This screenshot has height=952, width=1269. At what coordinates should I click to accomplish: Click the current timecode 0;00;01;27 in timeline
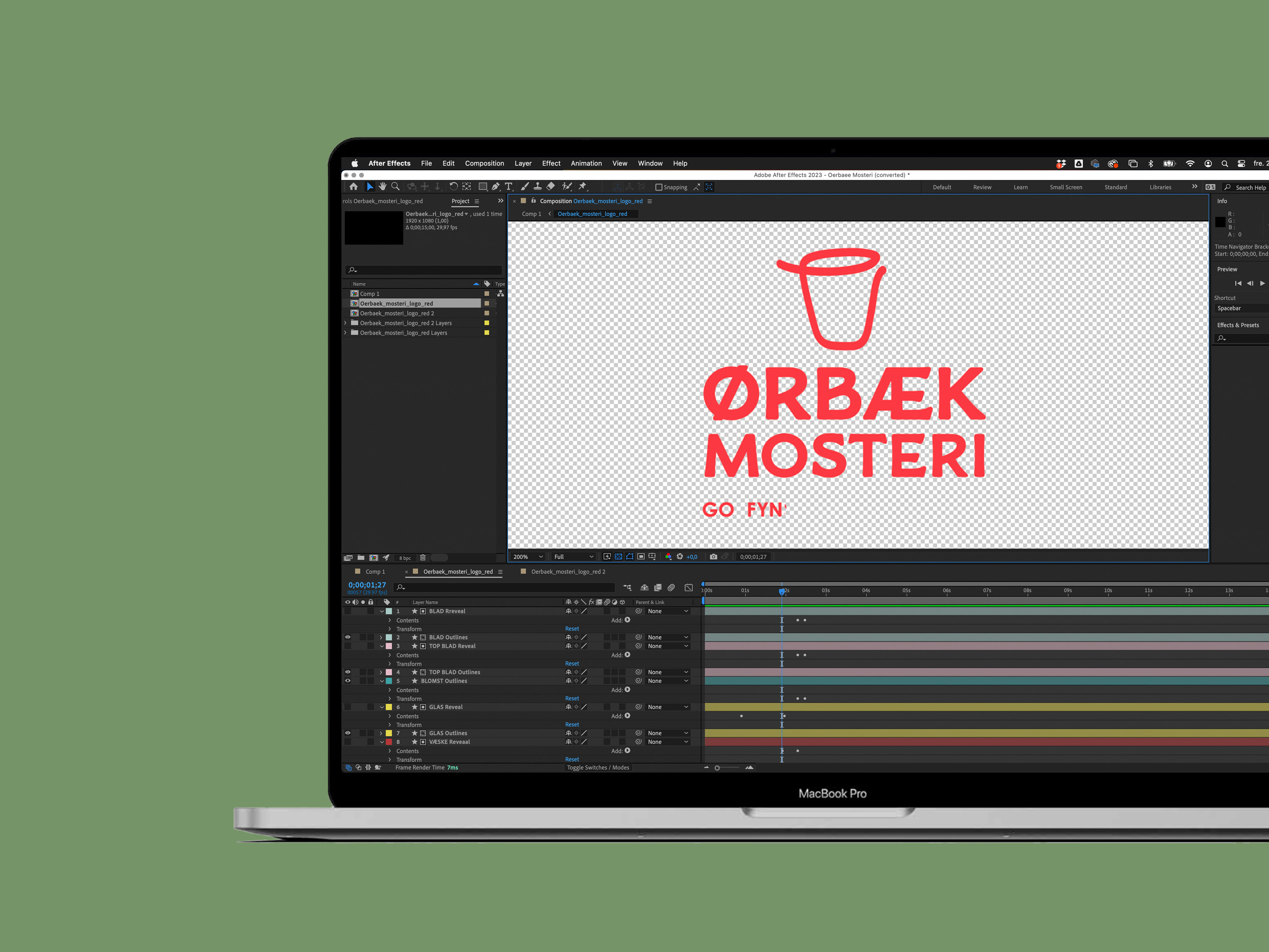click(x=367, y=585)
